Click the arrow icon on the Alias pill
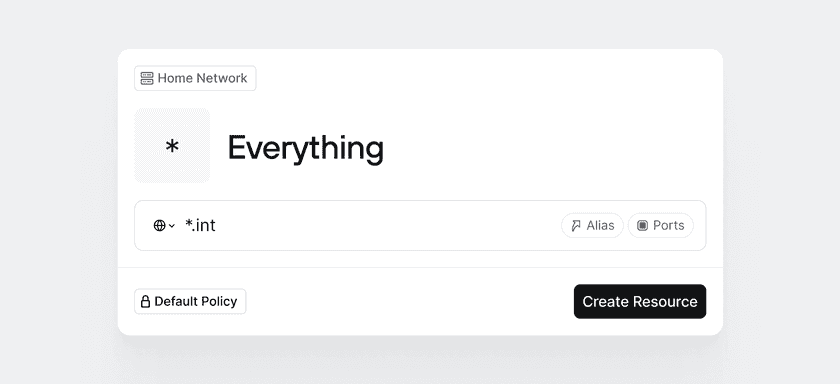The height and width of the screenshot is (384, 840). tap(576, 225)
